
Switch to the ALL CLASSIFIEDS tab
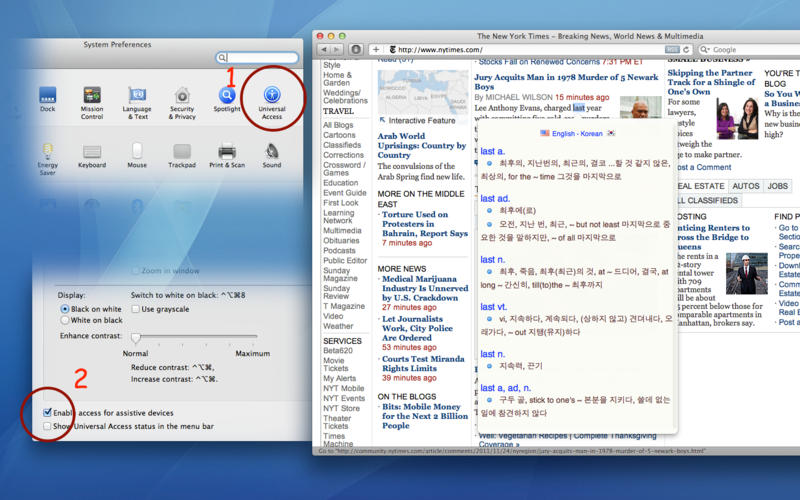708,201
